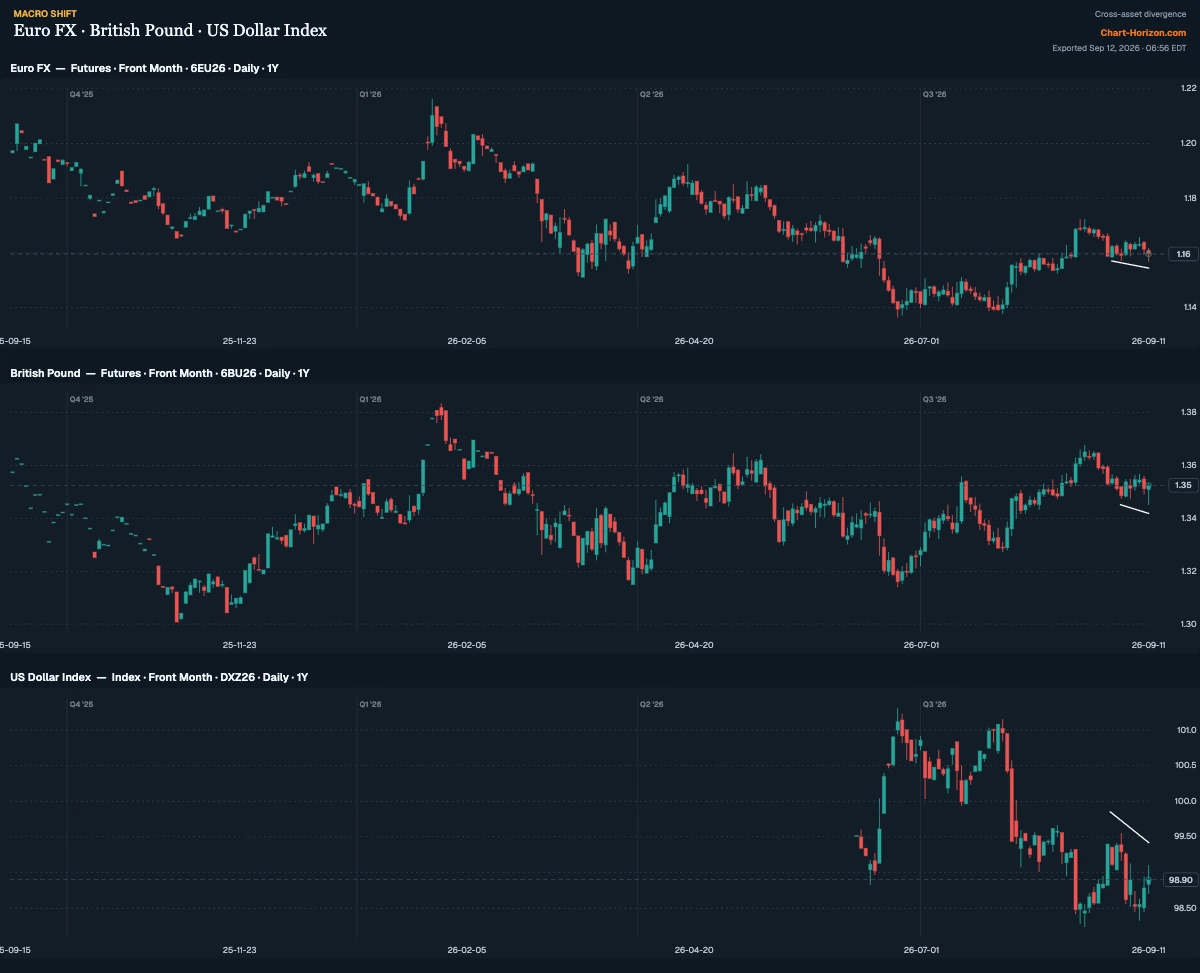
Task: Click Q3 '26 marker in British Pound panel
Action: pos(935,399)
